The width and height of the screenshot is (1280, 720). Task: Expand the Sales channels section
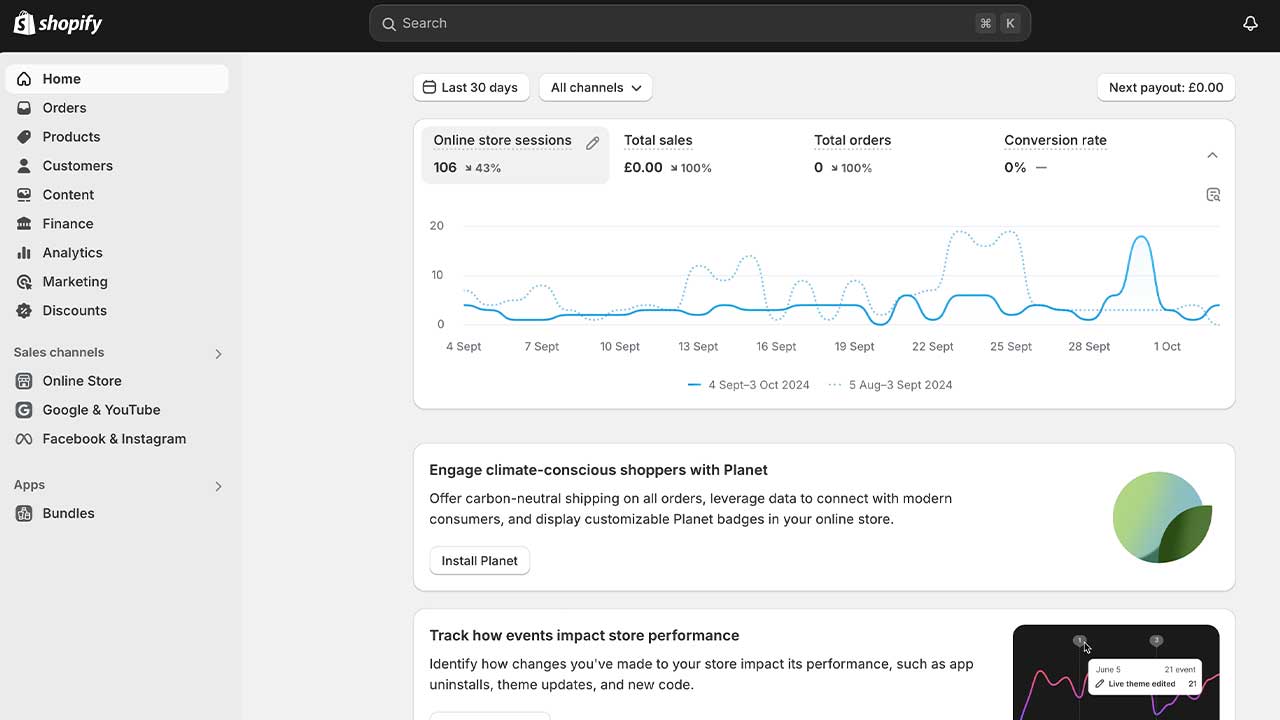[x=217, y=353]
